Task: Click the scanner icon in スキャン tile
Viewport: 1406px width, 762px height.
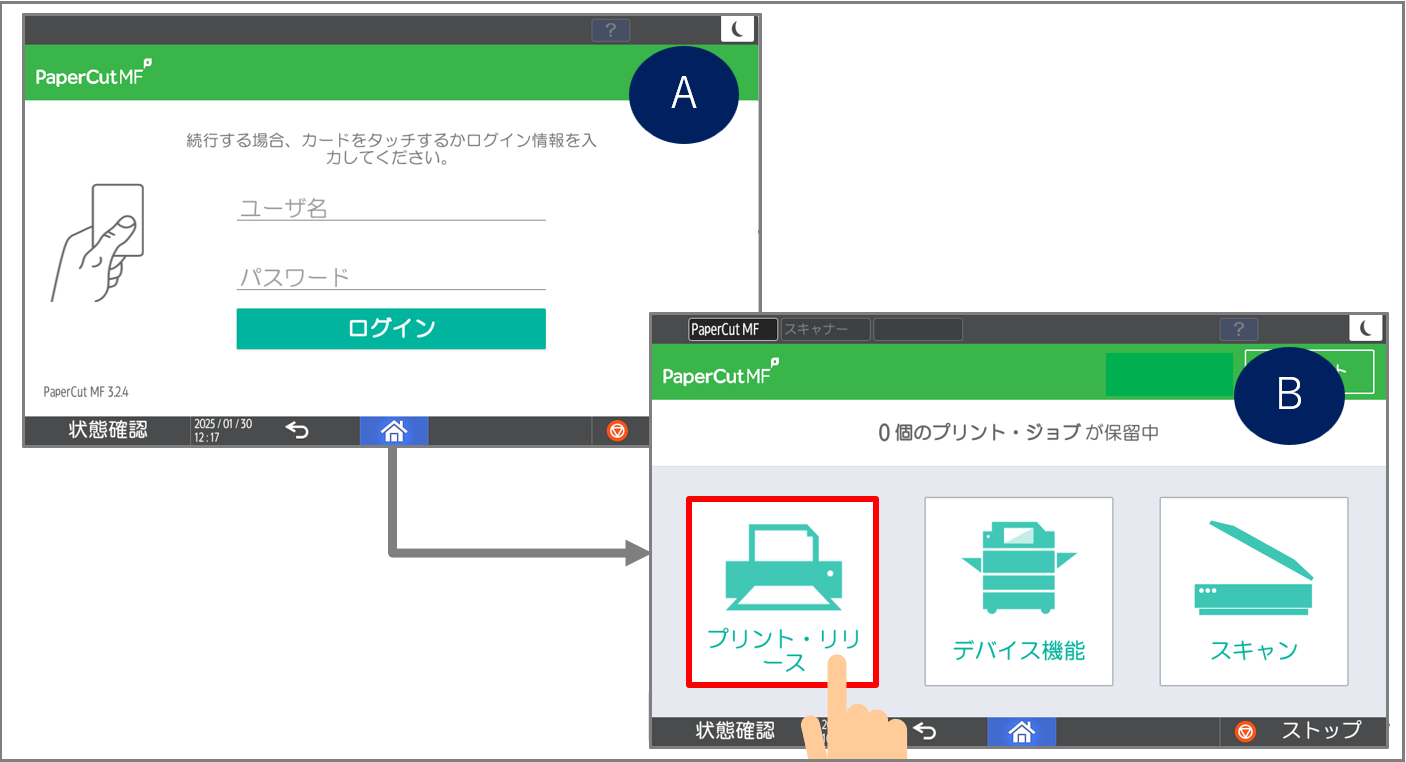Action: click(x=1253, y=567)
